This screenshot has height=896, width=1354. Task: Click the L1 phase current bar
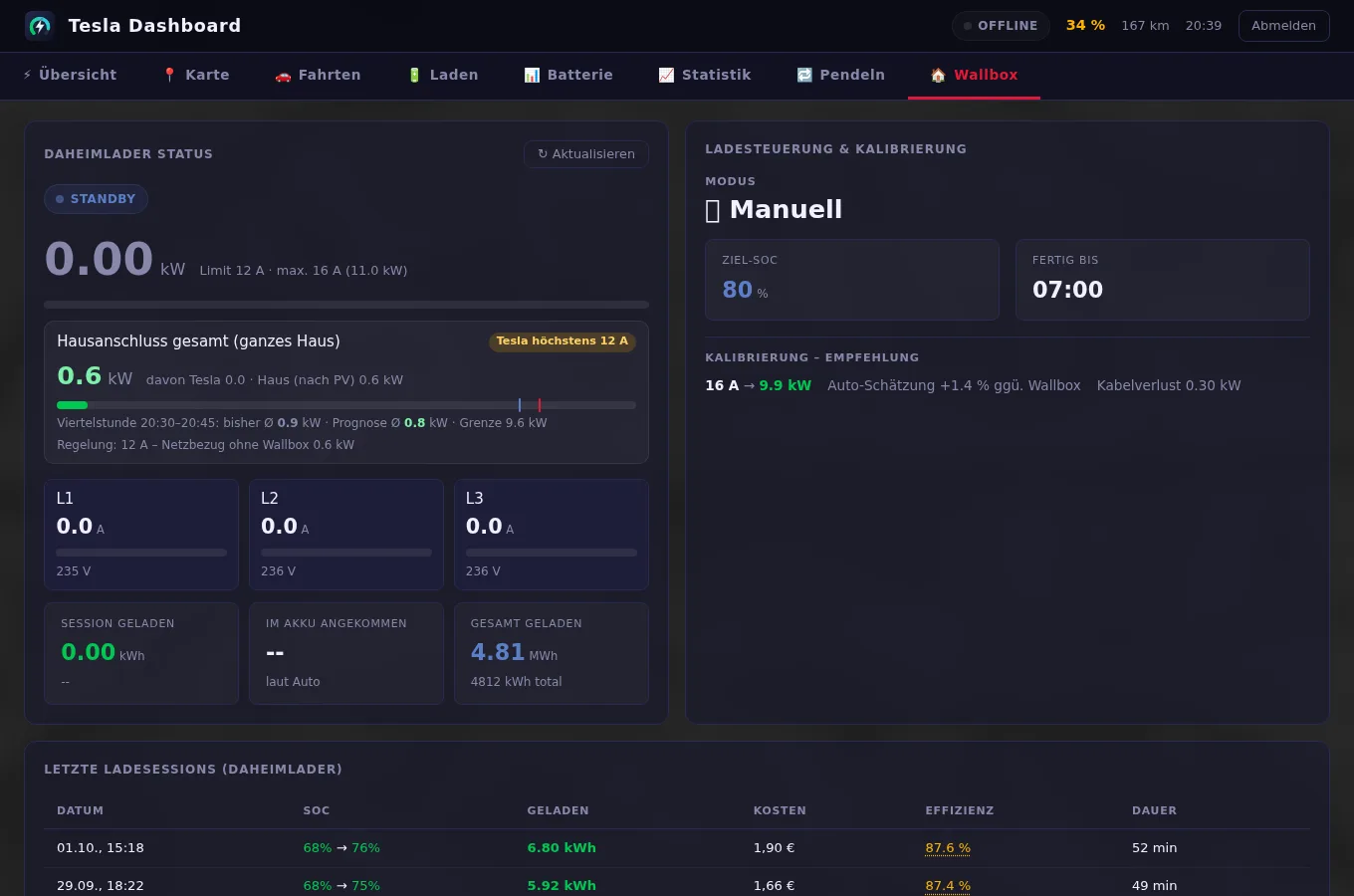141,553
